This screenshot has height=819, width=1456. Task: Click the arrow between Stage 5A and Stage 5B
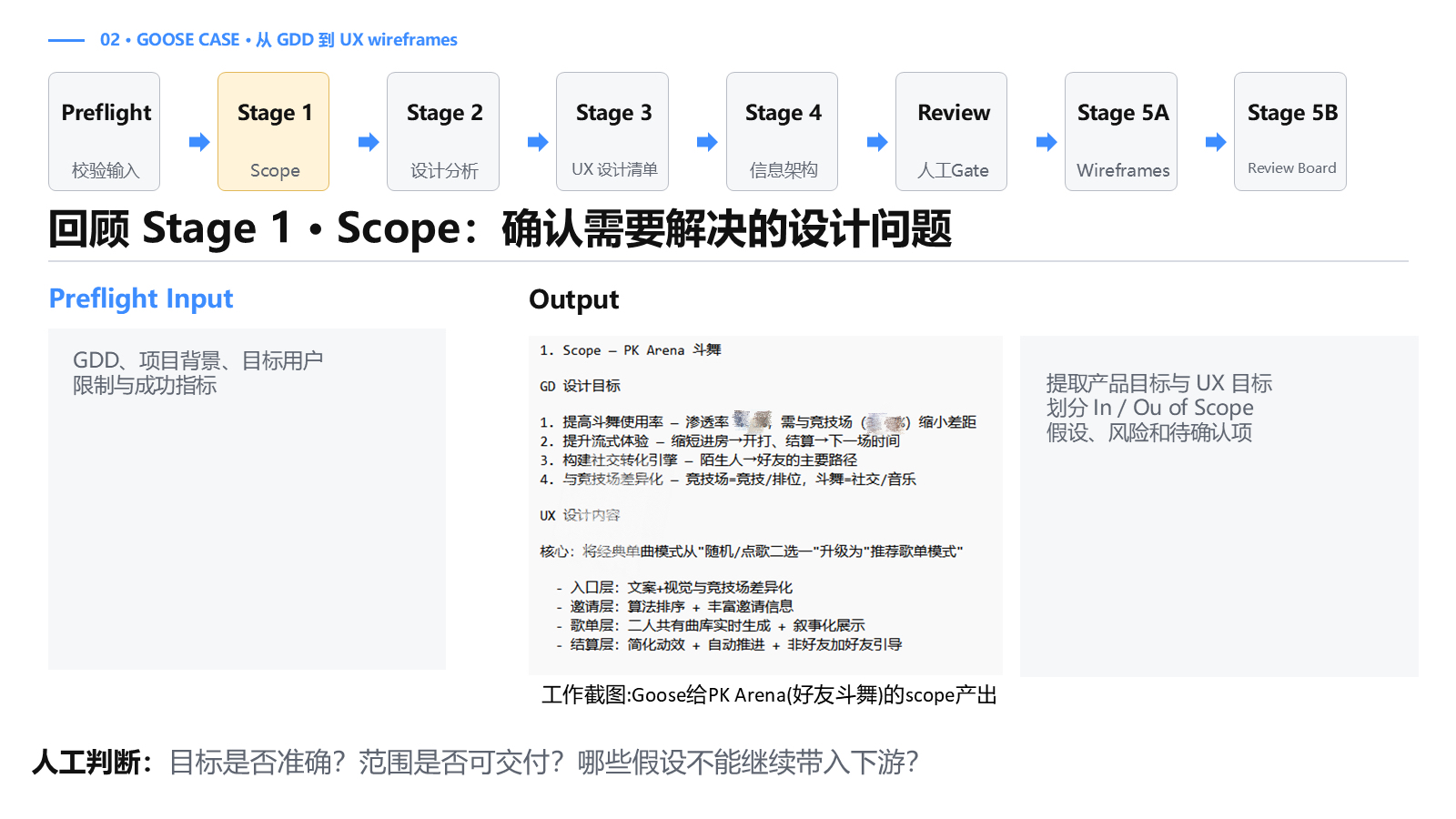[x=1216, y=142]
